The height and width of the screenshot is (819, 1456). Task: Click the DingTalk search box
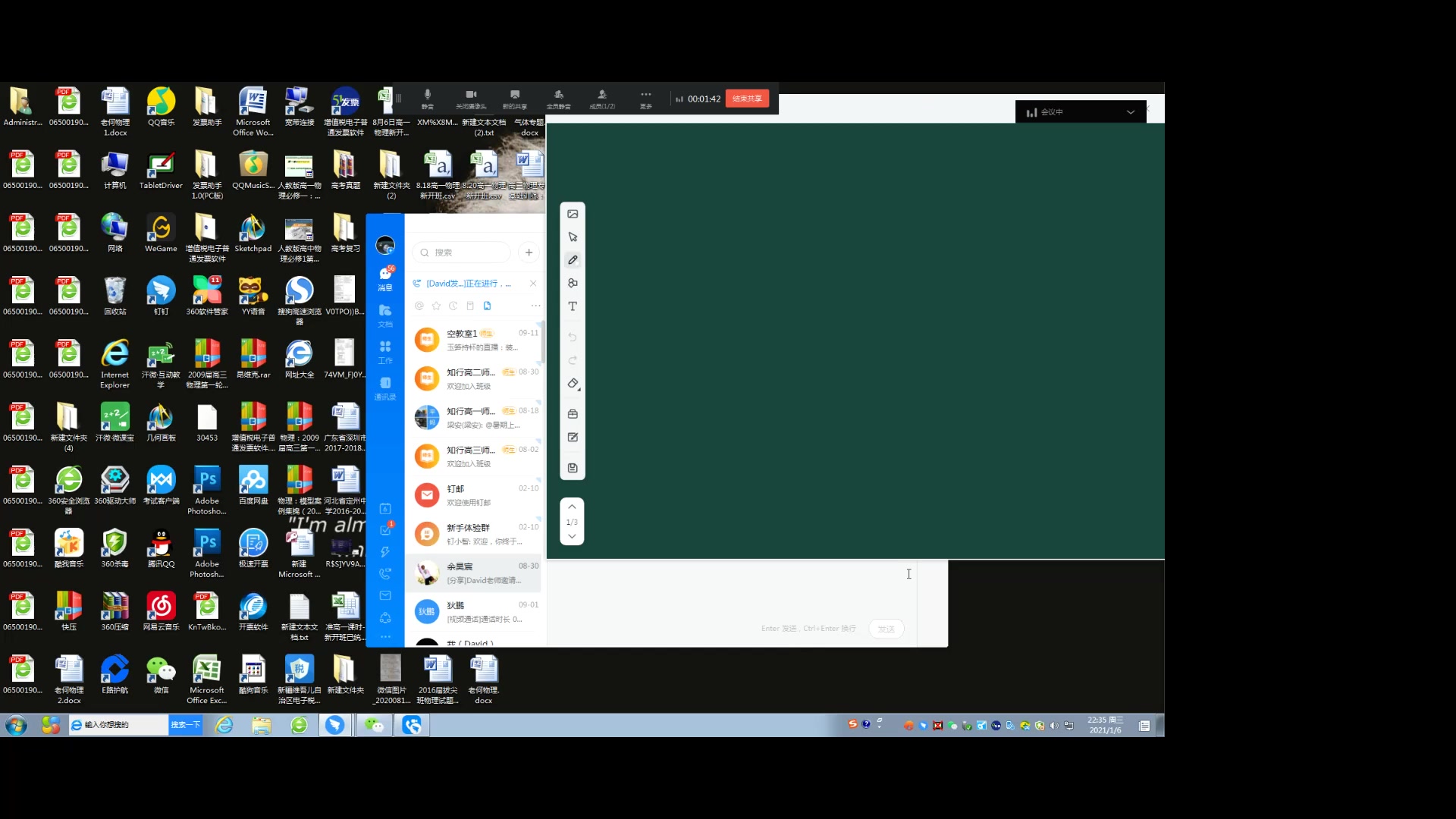461,253
